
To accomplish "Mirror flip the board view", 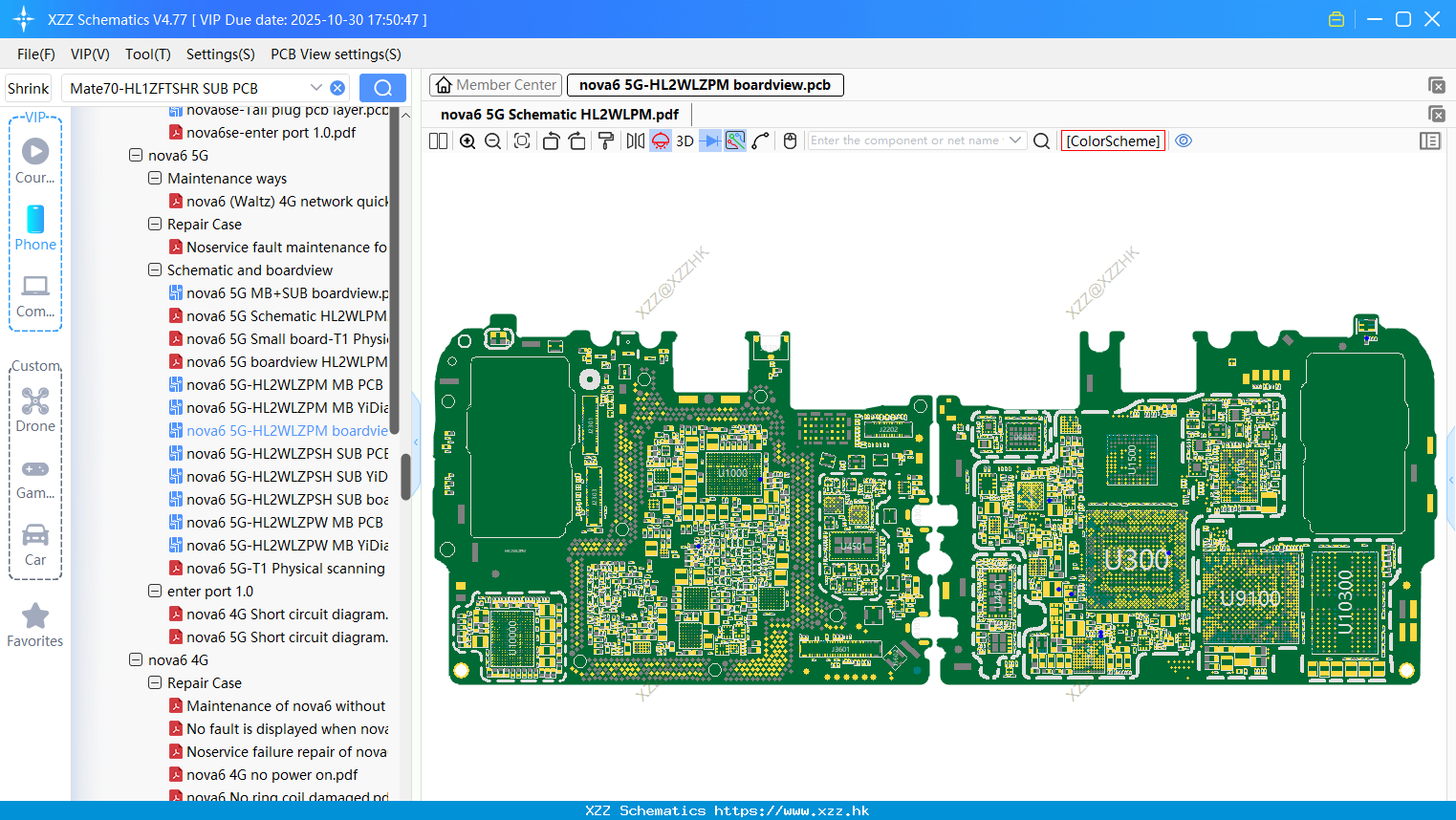I will (636, 140).
